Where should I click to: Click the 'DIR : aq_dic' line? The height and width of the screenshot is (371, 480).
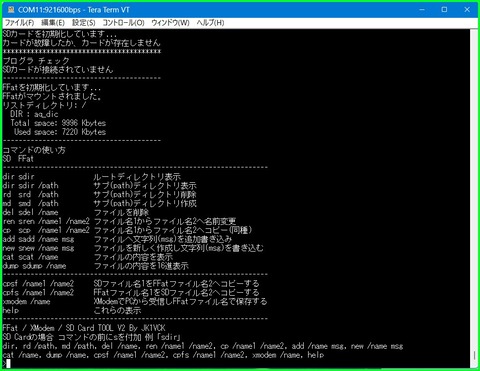(x=34, y=114)
